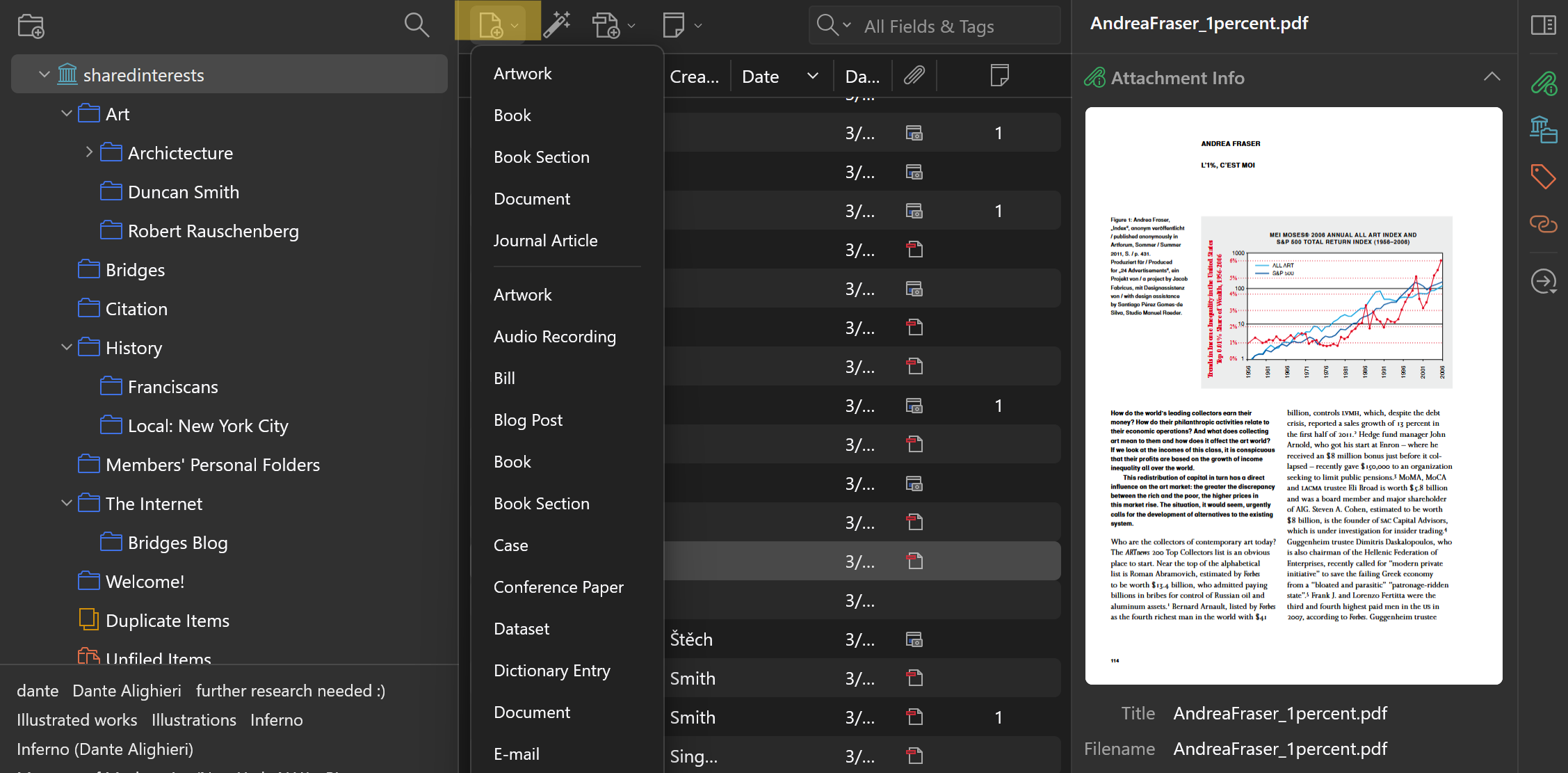
Task: Click the Locate arrow icon in sidebar
Action: click(1543, 281)
